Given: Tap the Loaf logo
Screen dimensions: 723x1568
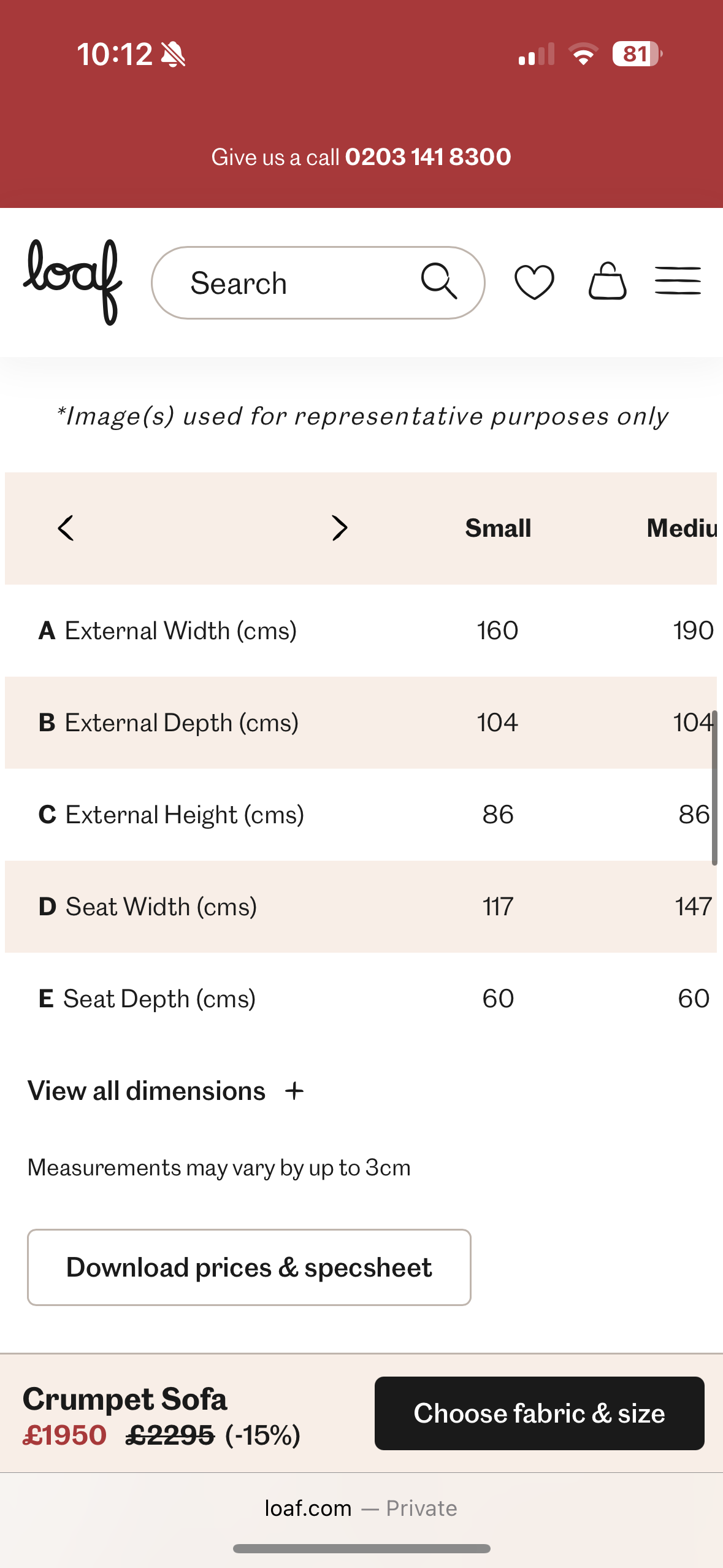Looking at the screenshot, I should [72, 282].
